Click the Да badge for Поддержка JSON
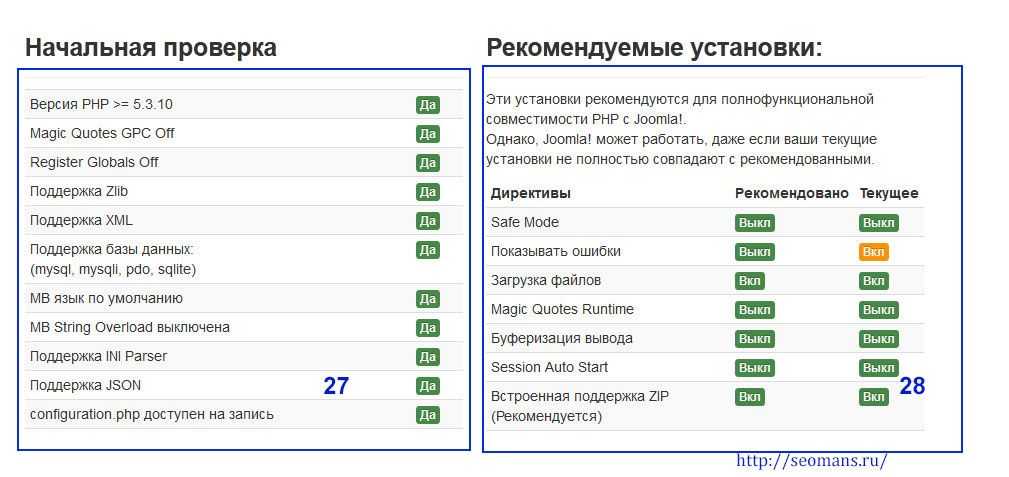The image size is (1009, 477). (427, 385)
